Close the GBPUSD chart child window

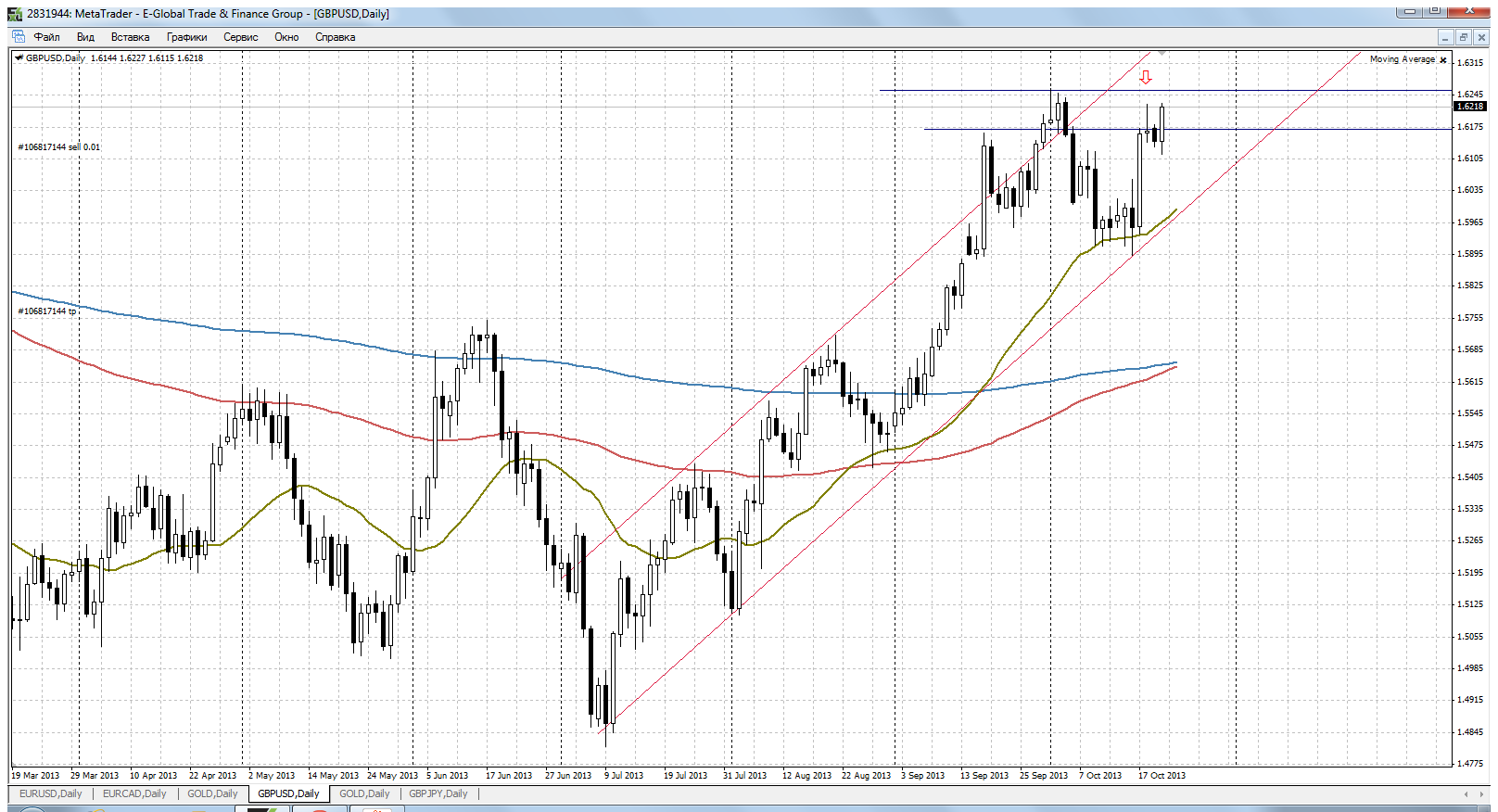pyautogui.click(x=1481, y=37)
